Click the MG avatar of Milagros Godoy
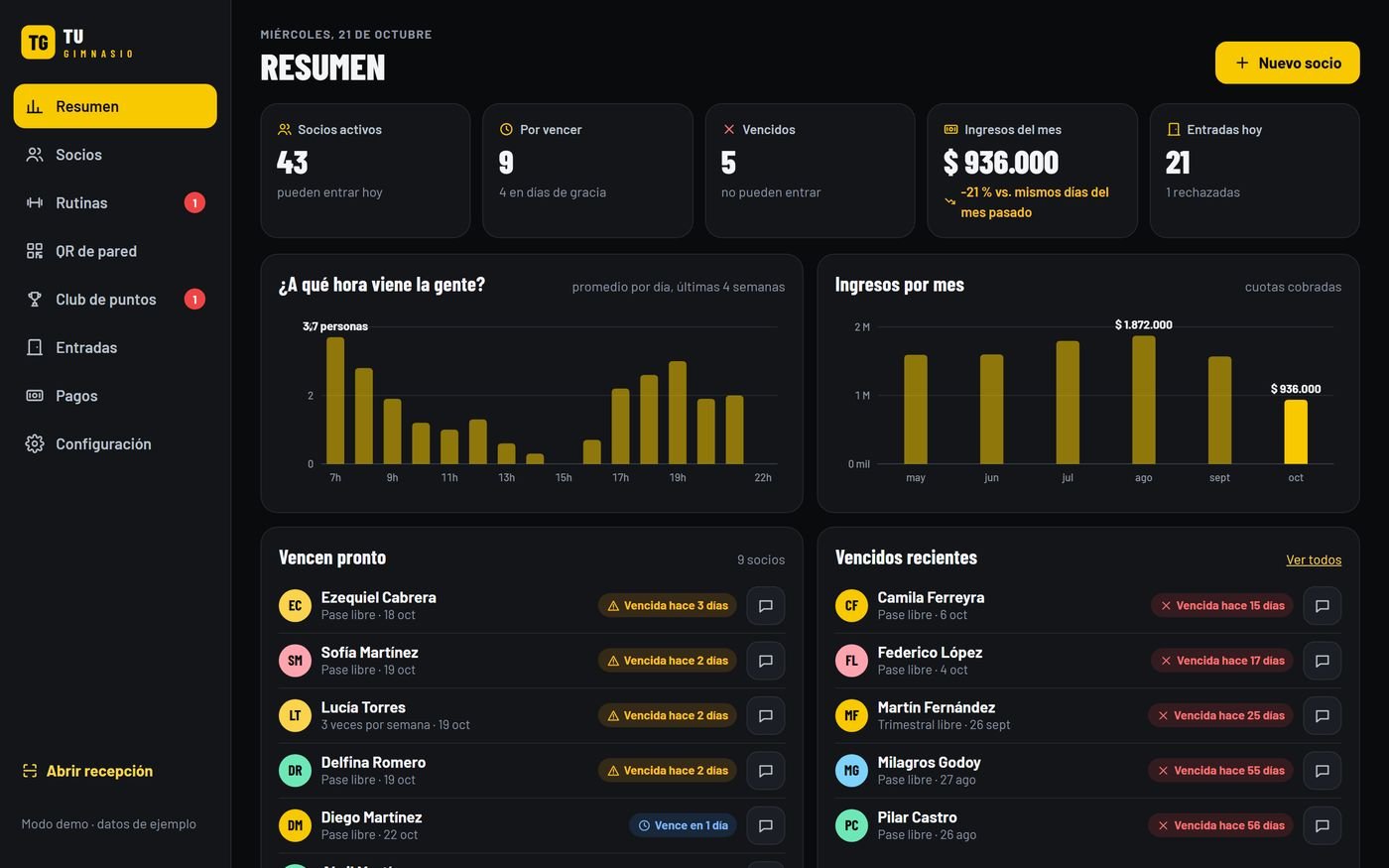 [x=851, y=771]
